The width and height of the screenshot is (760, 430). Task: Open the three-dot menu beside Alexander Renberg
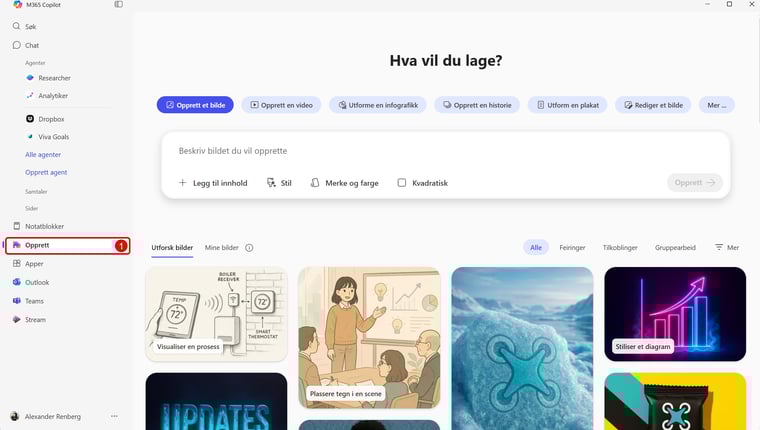(114, 416)
